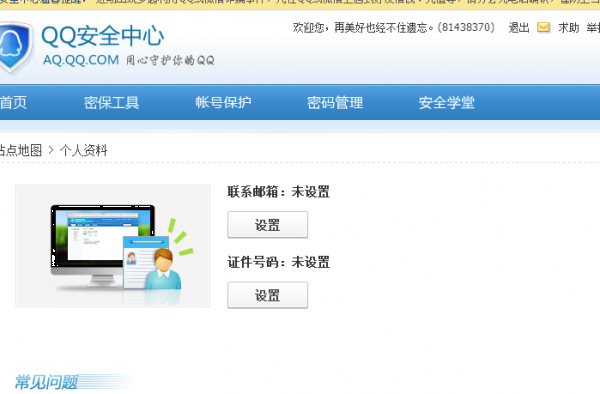Go to the 首页 home tab
Screen dimensions: 600x394
[13, 103]
